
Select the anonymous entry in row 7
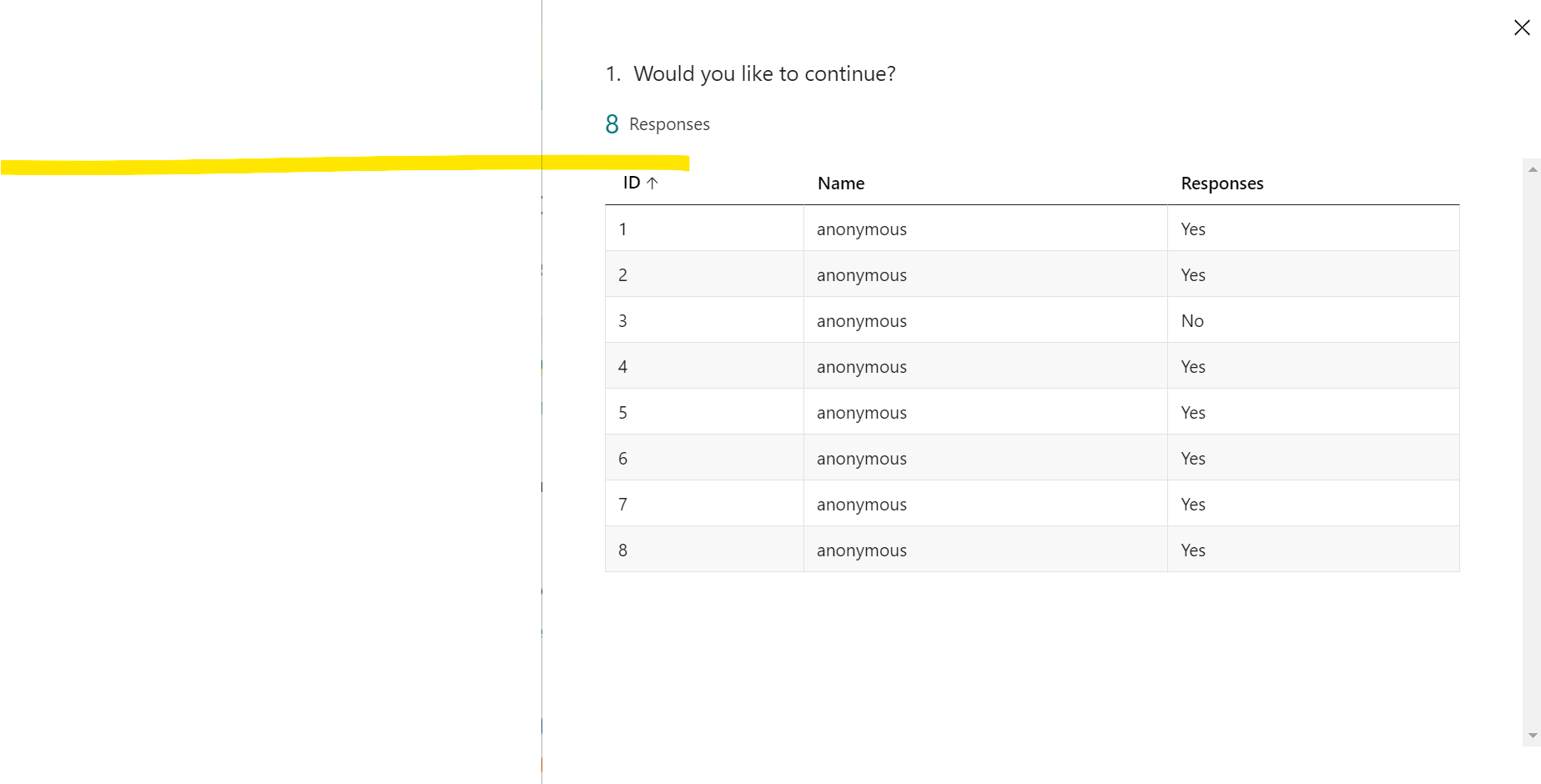pyautogui.click(x=861, y=504)
